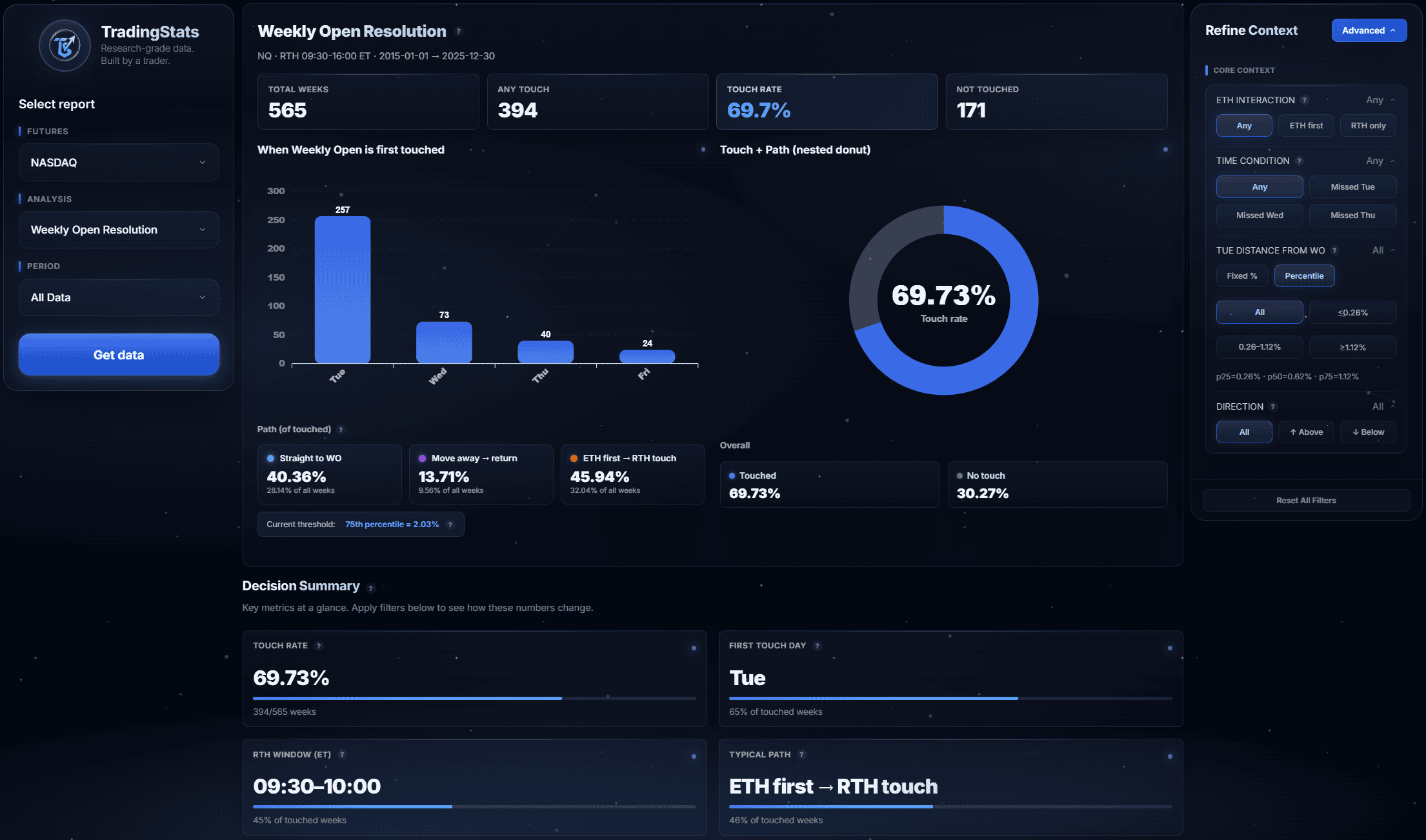Click help icon beside Decision Summary heading

click(x=370, y=588)
